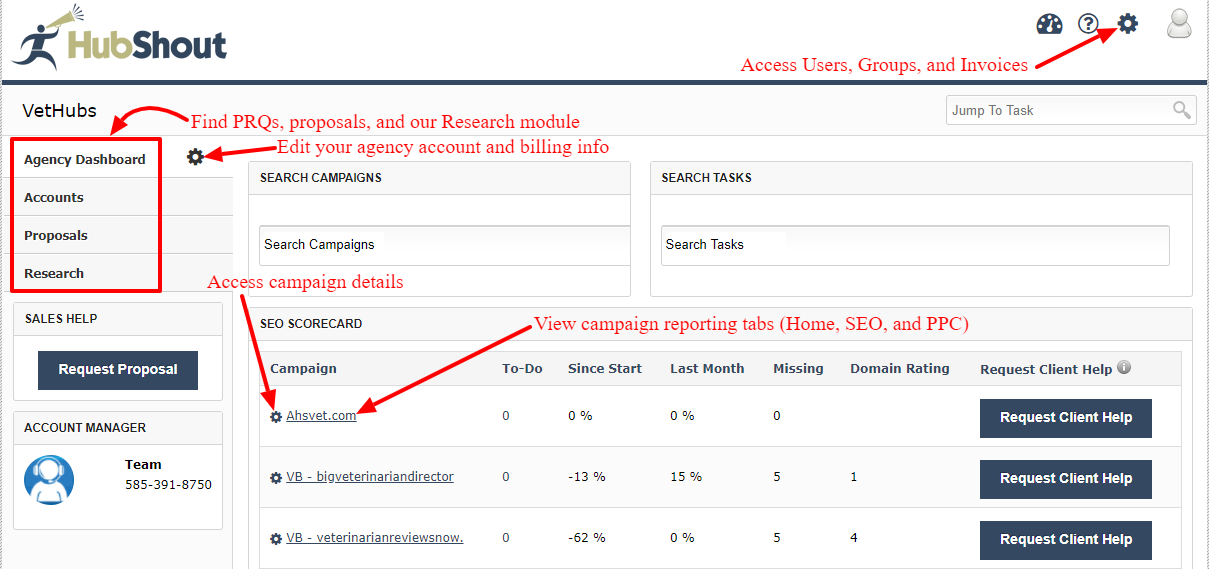Viewport: 1209px width, 569px height.
Task: Click the -62 % Since Start value
Action: [x=587, y=538]
